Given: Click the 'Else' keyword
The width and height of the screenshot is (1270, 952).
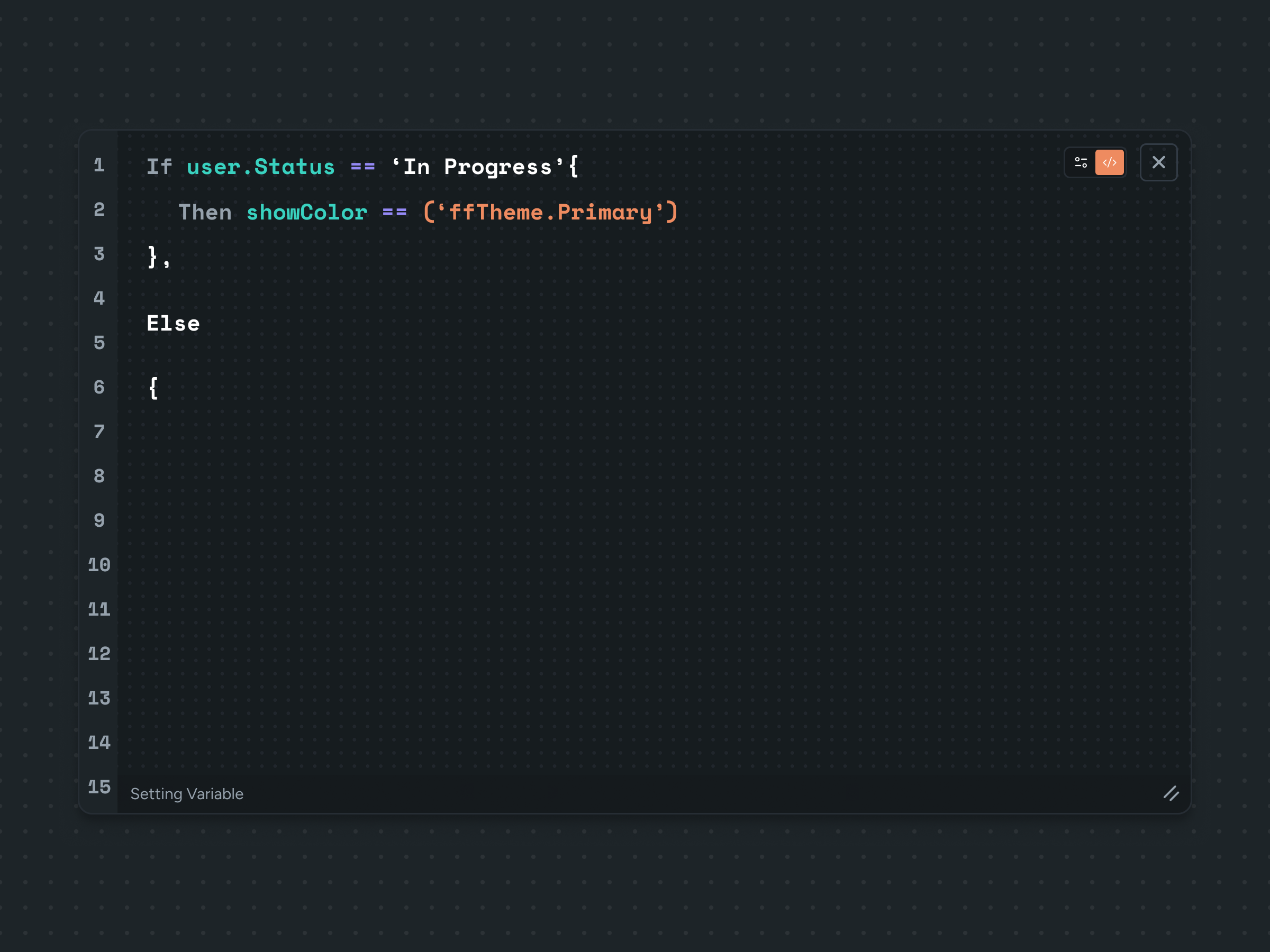Looking at the screenshot, I should tap(174, 324).
